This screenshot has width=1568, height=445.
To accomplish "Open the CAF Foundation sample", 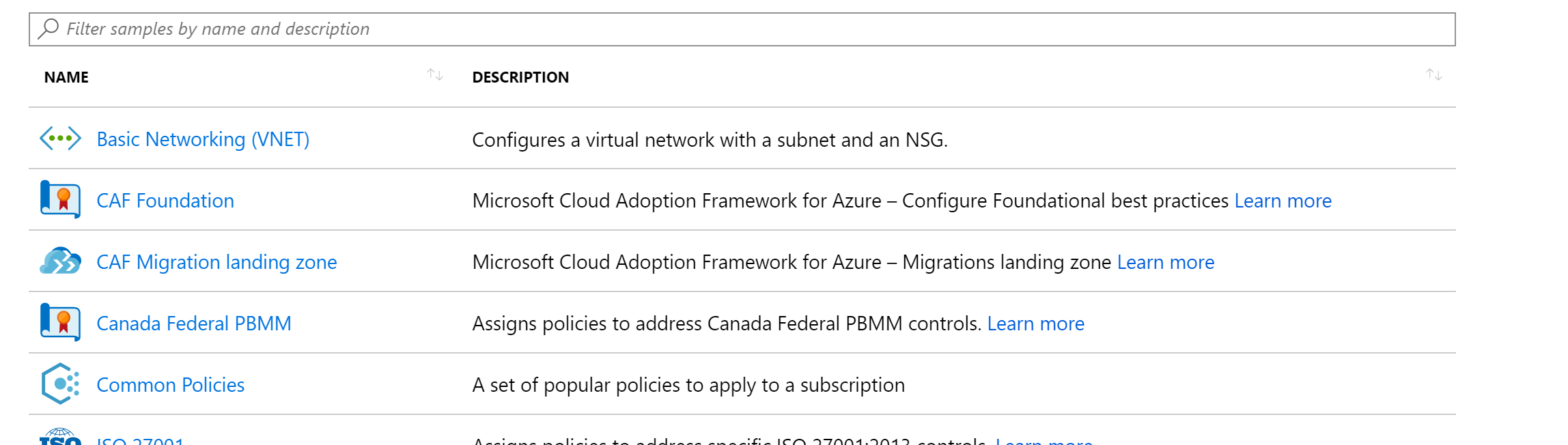I will click(x=165, y=201).
